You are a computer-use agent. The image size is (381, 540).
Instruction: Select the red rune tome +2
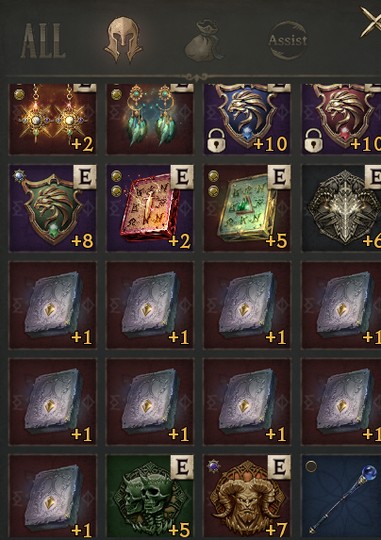point(150,208)
